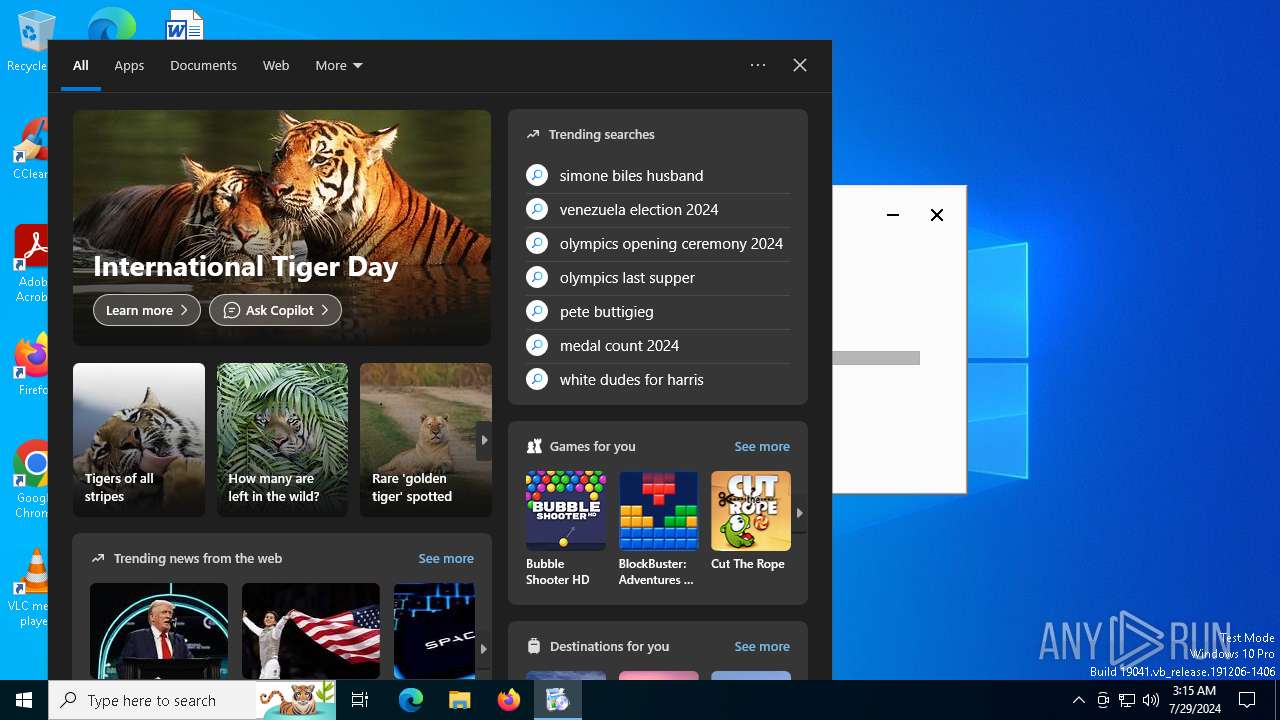Click See more for Destinations for you
1280x720 pixels.
762,646
